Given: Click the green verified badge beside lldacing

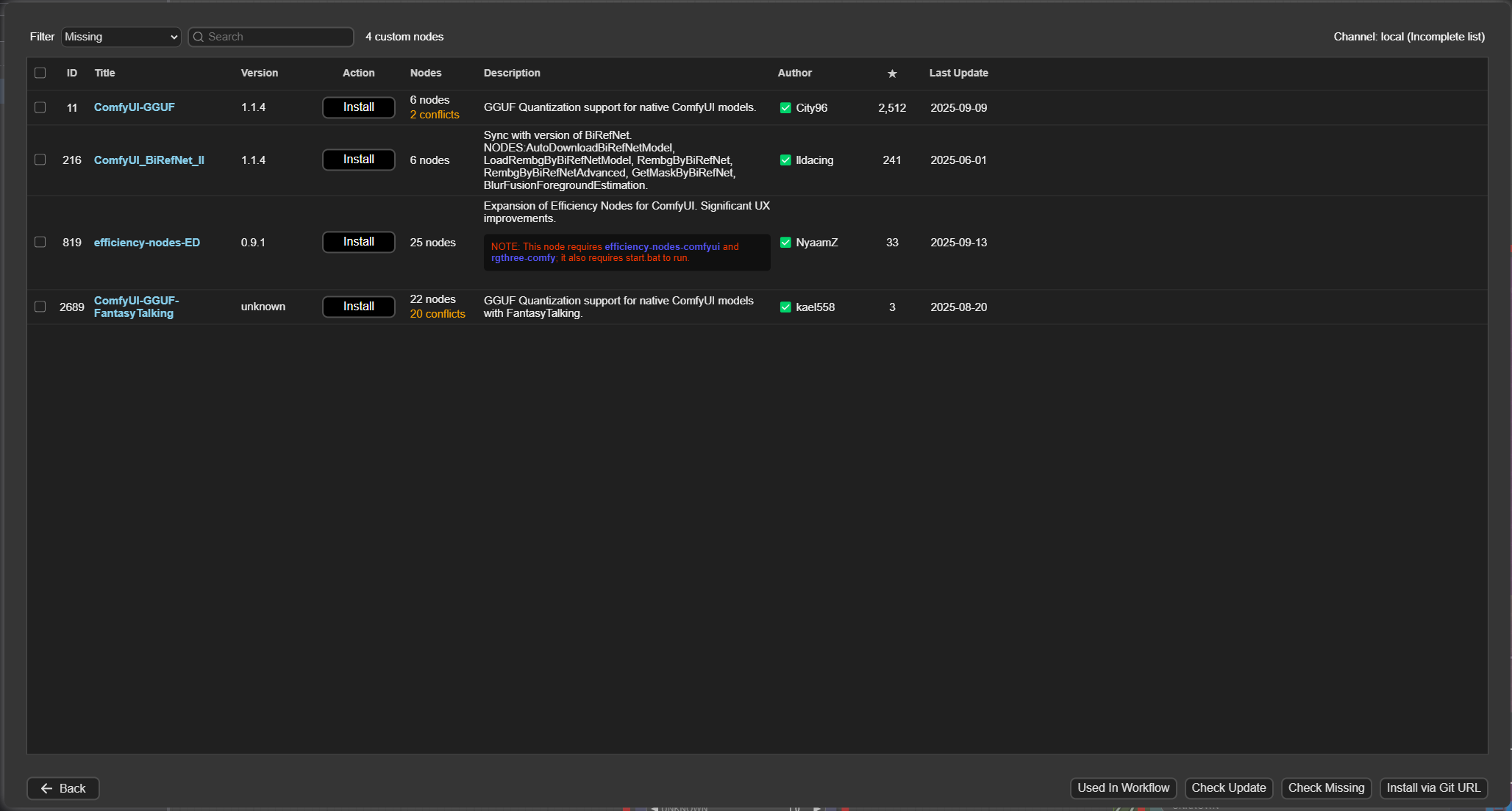Looking at the screenshot, I should click(x=785, y=160).
